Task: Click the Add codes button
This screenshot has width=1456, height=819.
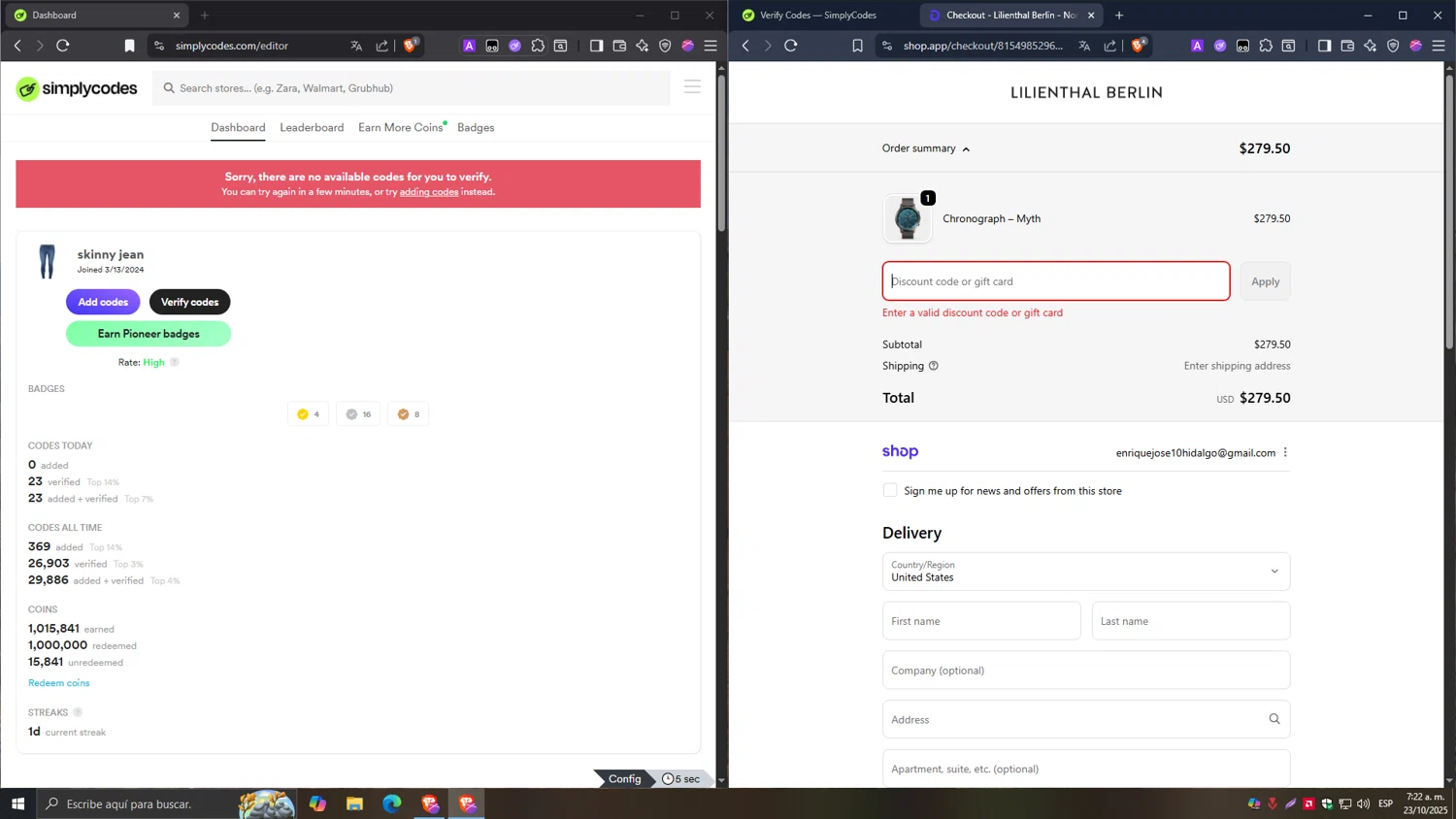Action: point(103,302)
